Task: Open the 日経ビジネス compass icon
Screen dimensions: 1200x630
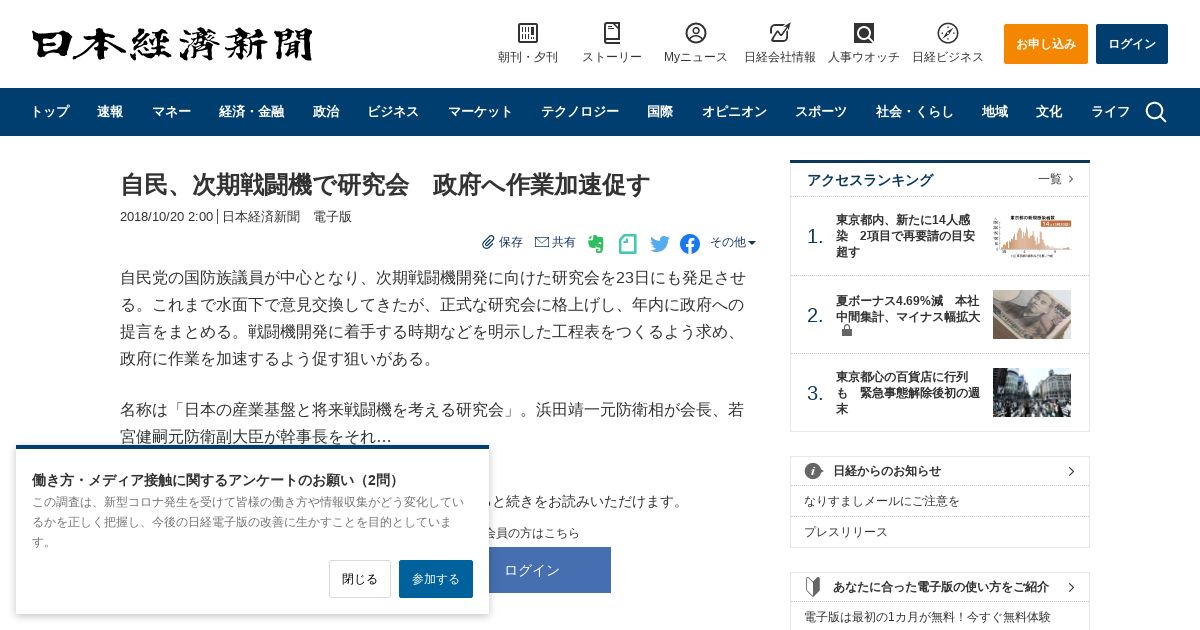Action: coord(948,33)
